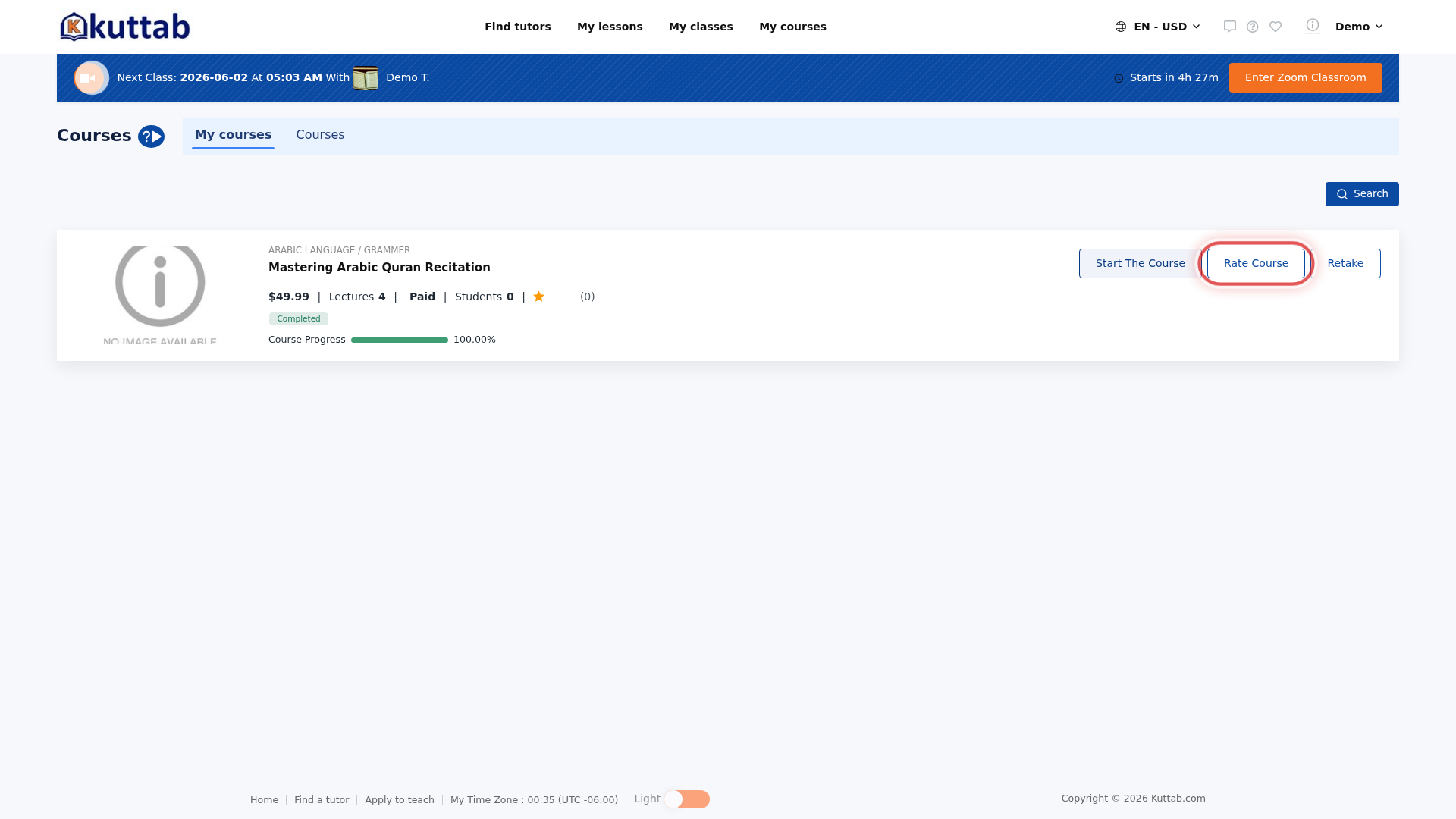Open the Find a tutor footer link
1456x819 pixels.
point(322,800)
